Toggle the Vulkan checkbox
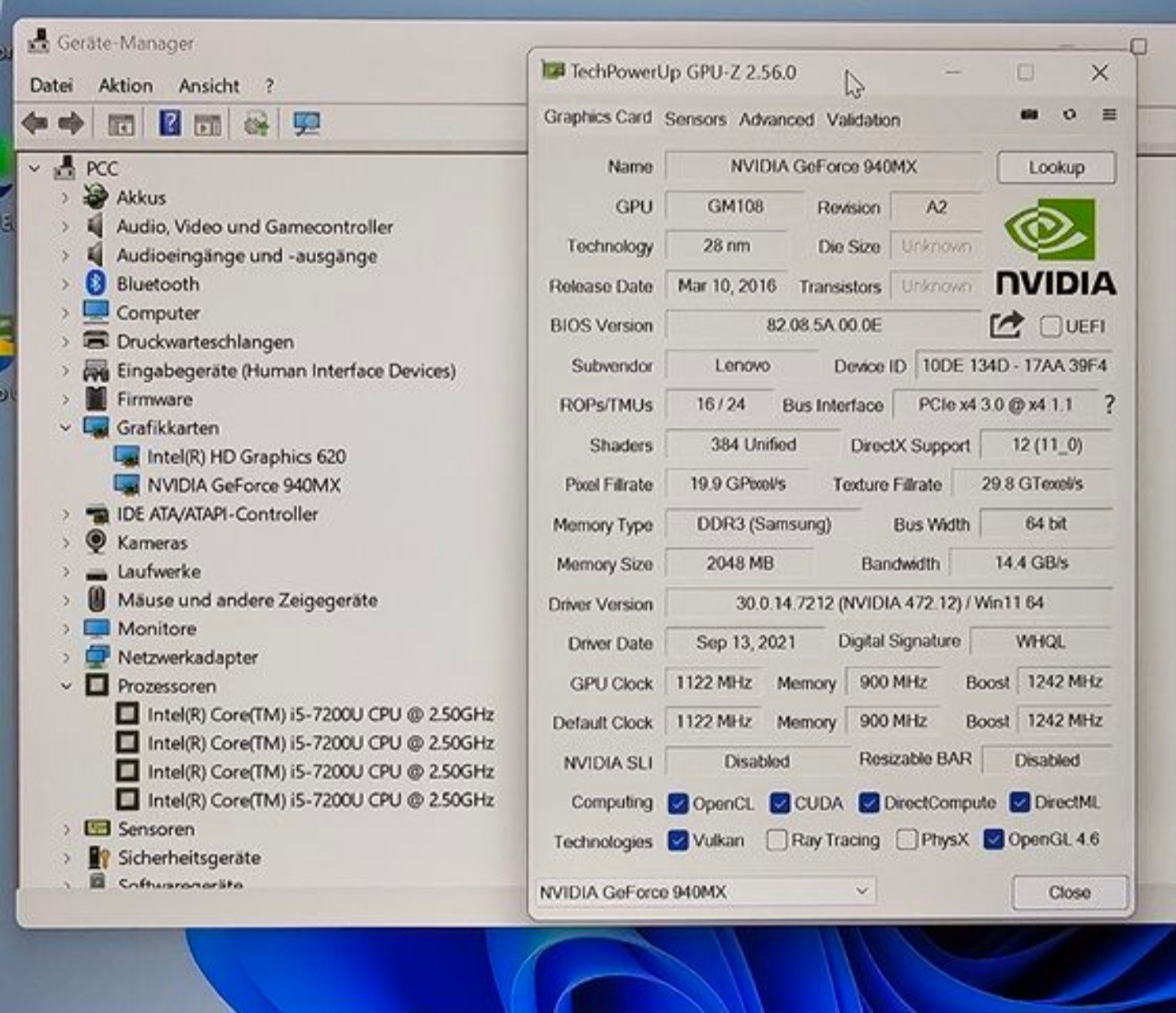 [x=678, y=840]
